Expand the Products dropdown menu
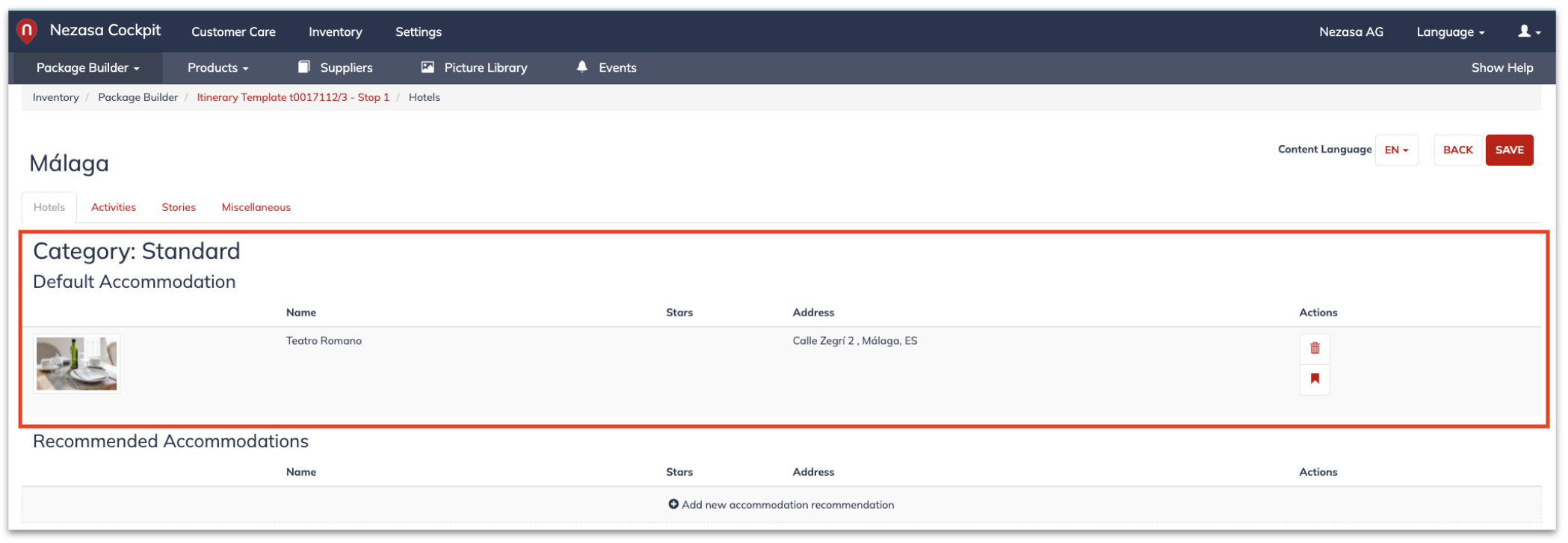 click(x=219, y=68)
